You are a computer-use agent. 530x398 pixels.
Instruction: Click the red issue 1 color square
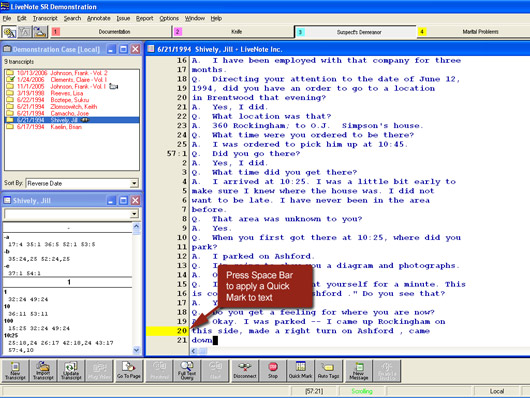pyautogui.click(x=56, y=32)
